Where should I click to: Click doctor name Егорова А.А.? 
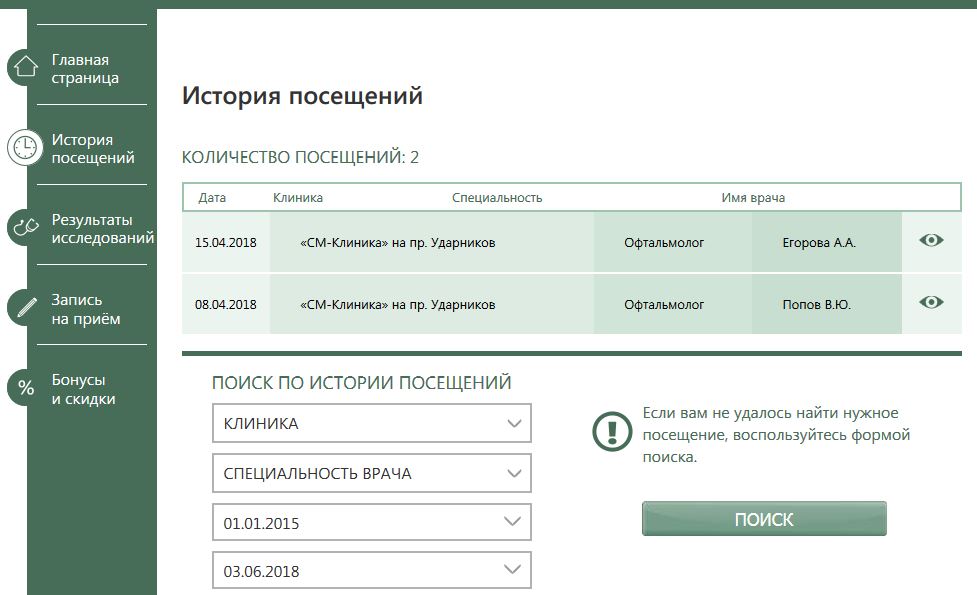coord(819,243)
